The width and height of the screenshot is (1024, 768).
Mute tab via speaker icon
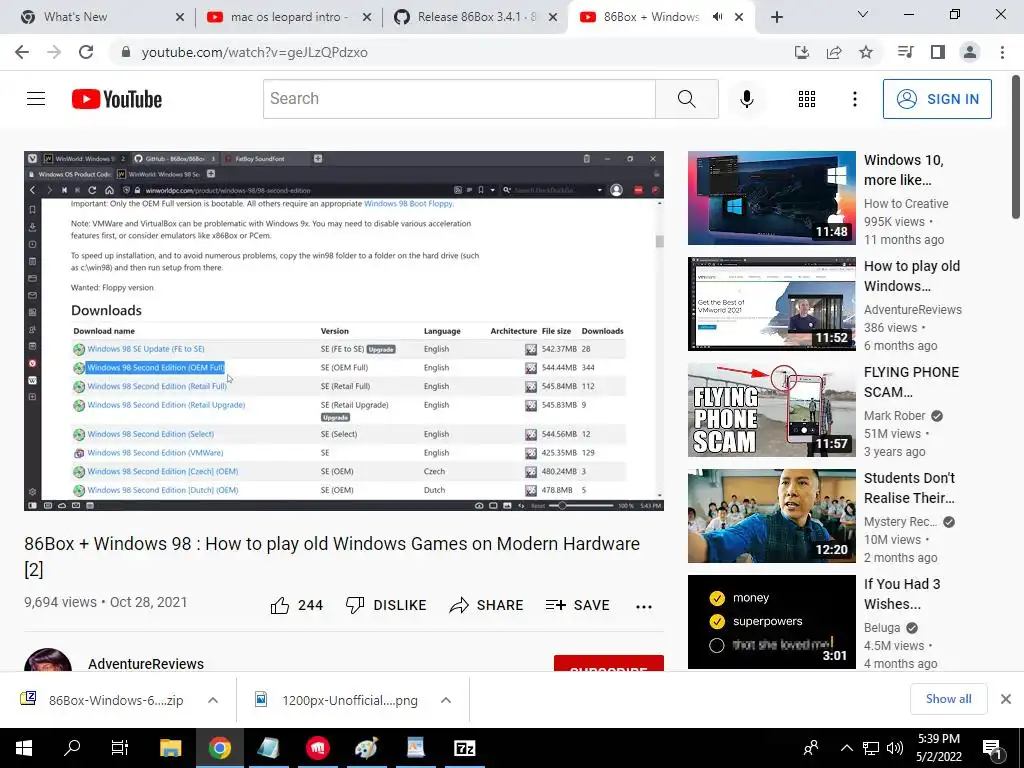pyautogui.click(x=717, y=17)
